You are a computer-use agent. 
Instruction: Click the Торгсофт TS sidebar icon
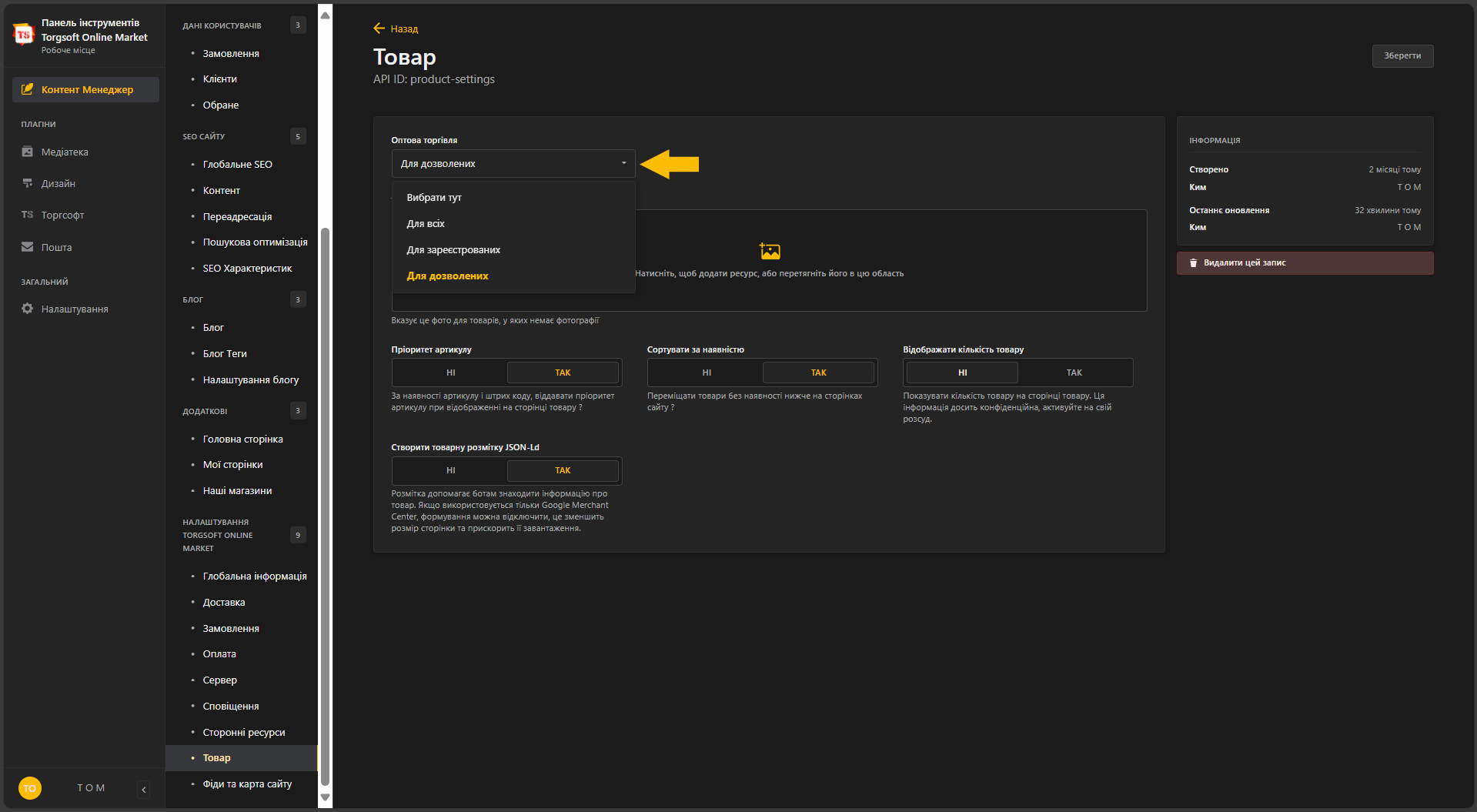(x=28, y=215)
